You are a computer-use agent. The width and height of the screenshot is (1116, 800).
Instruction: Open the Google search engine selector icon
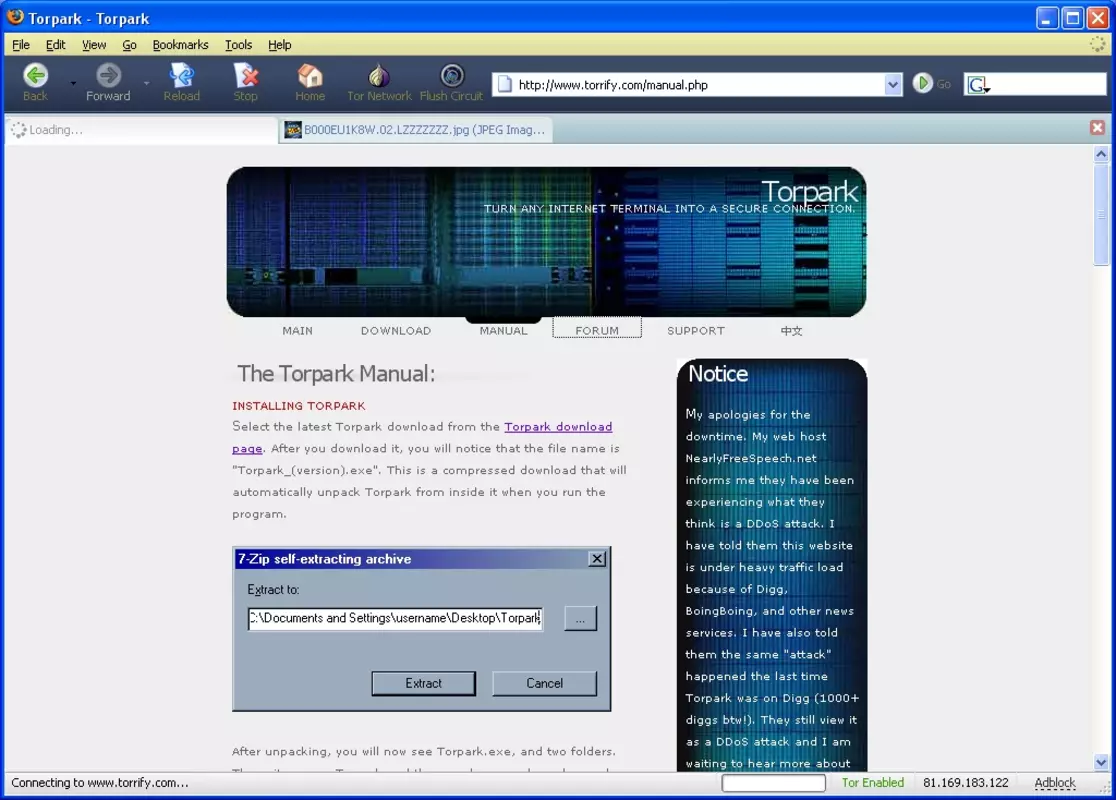(978, 85)
